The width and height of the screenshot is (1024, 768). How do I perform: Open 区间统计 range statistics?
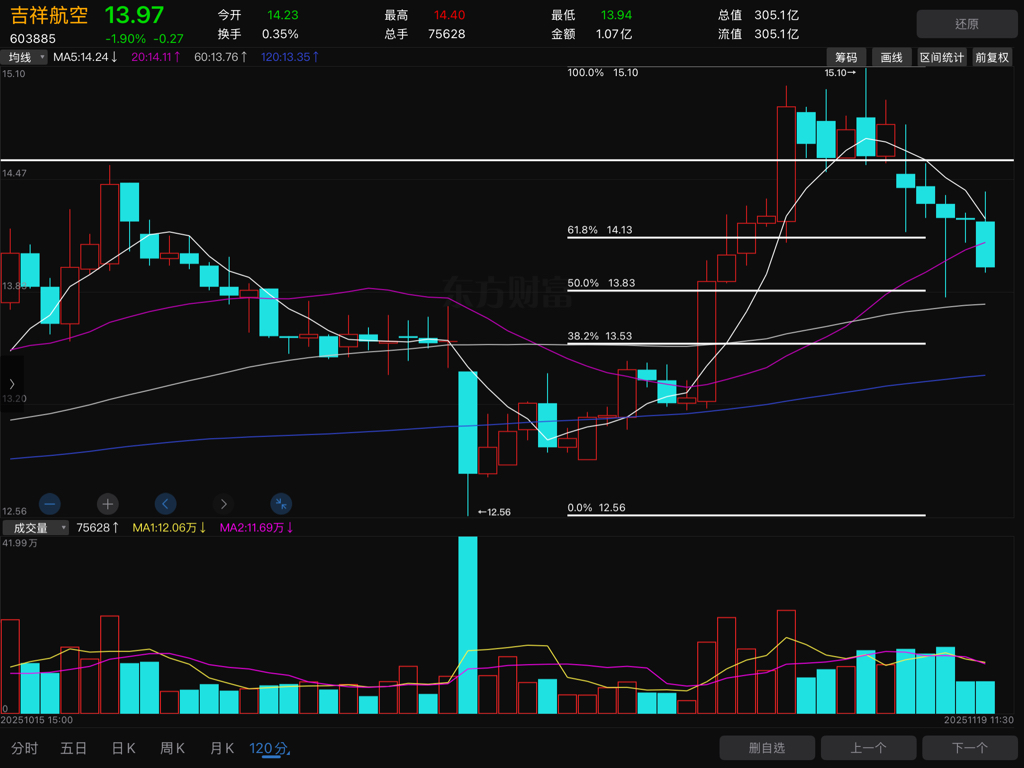click(x=942, y=57)
